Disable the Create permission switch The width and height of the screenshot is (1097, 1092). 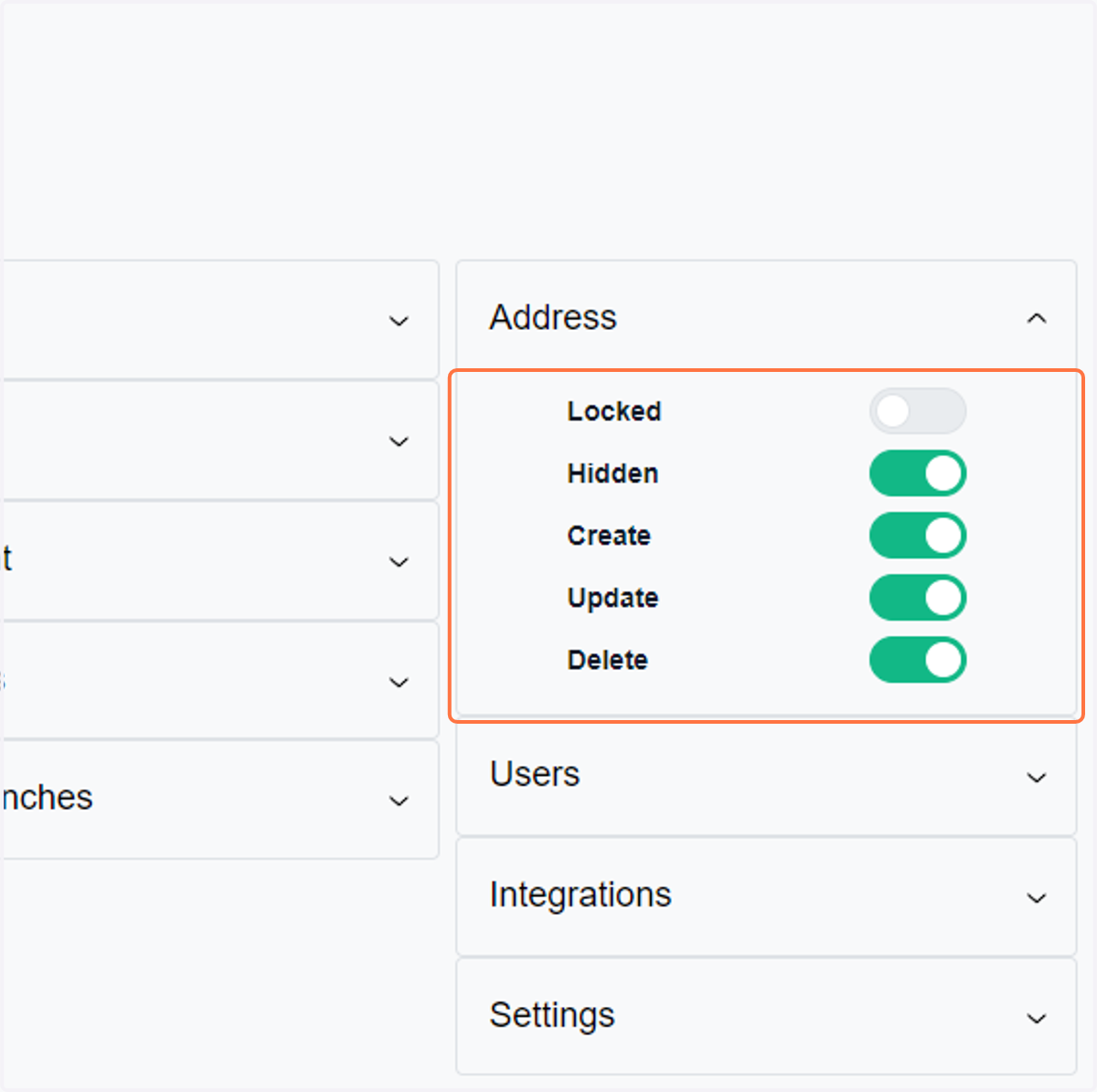(918, 535)
